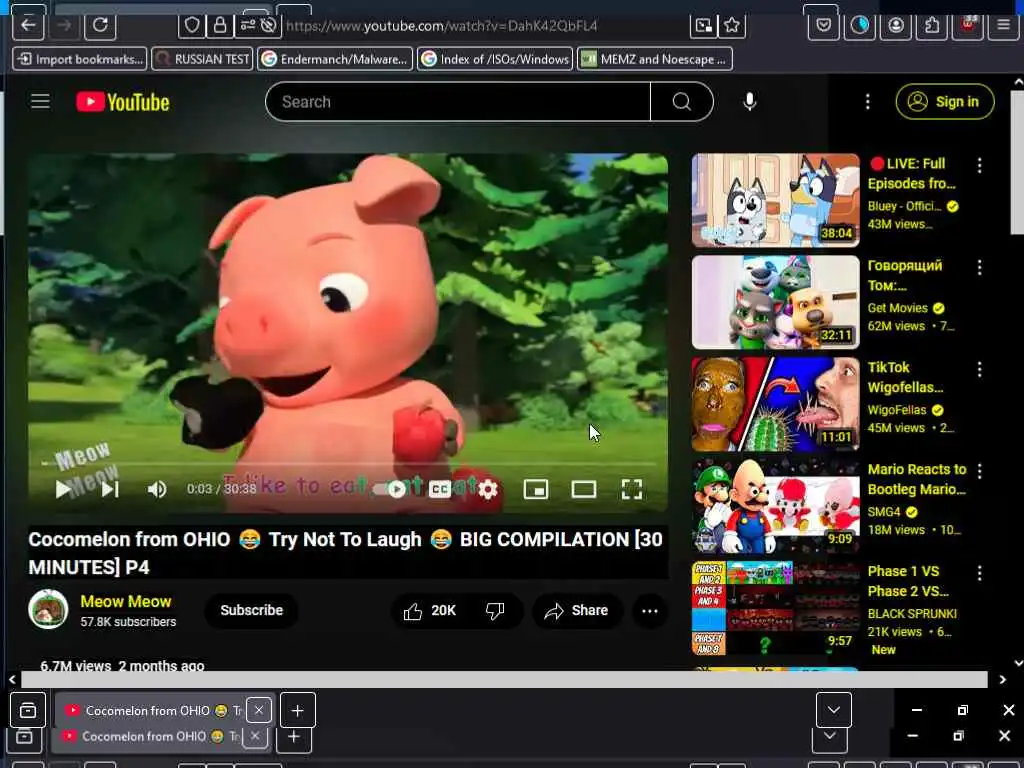This screenshot has width=1024, height=768.
Task: Click the browser URL address bar
Action: tap(483, 25)
